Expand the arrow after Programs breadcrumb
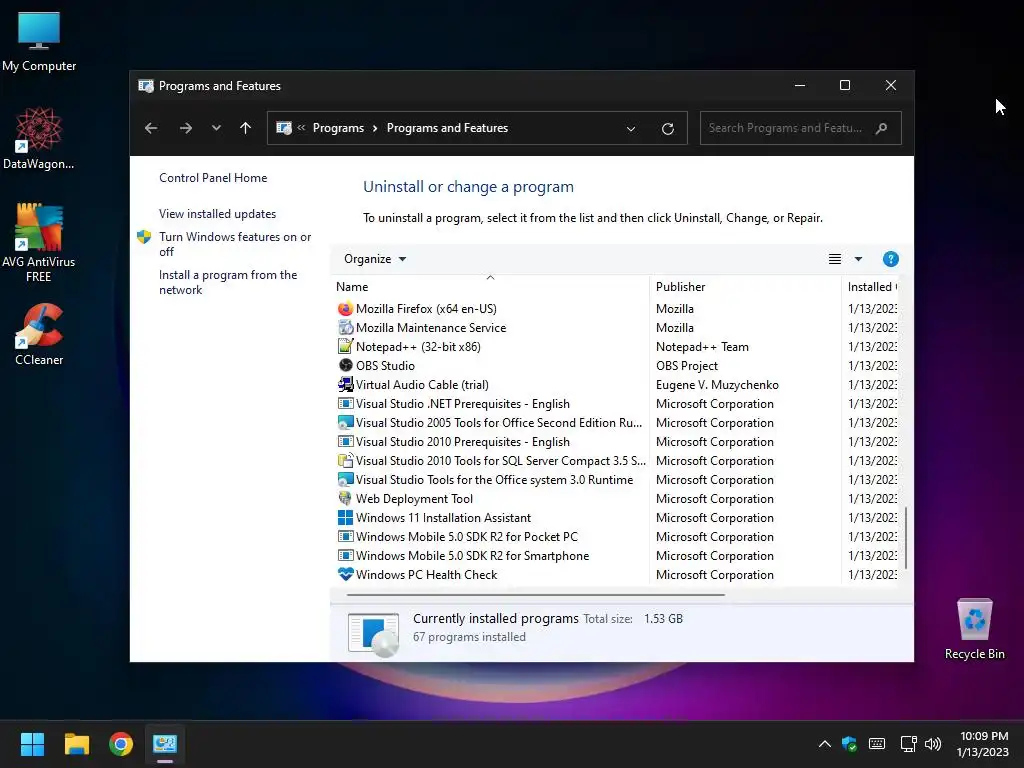1024x768 pixels. coord(375,128)
